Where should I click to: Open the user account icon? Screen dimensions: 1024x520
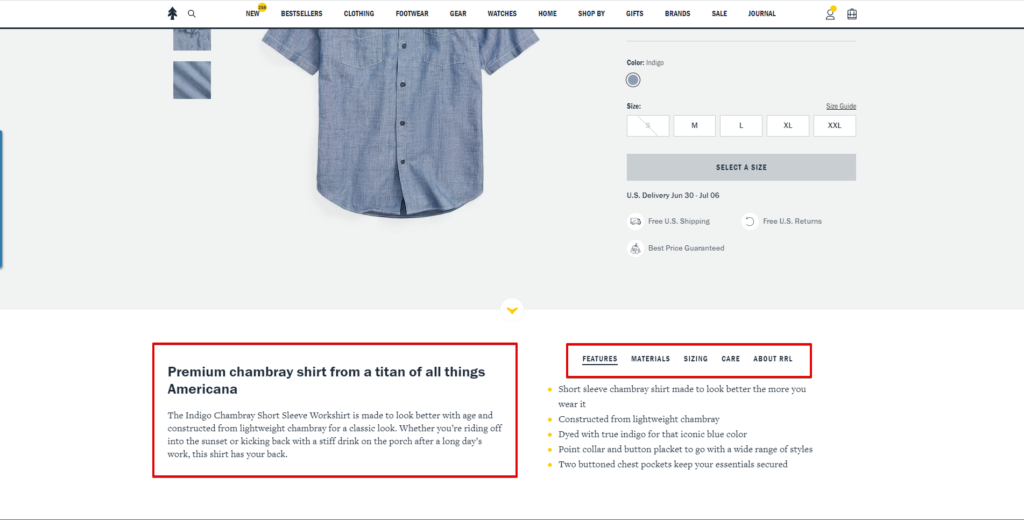830,14
